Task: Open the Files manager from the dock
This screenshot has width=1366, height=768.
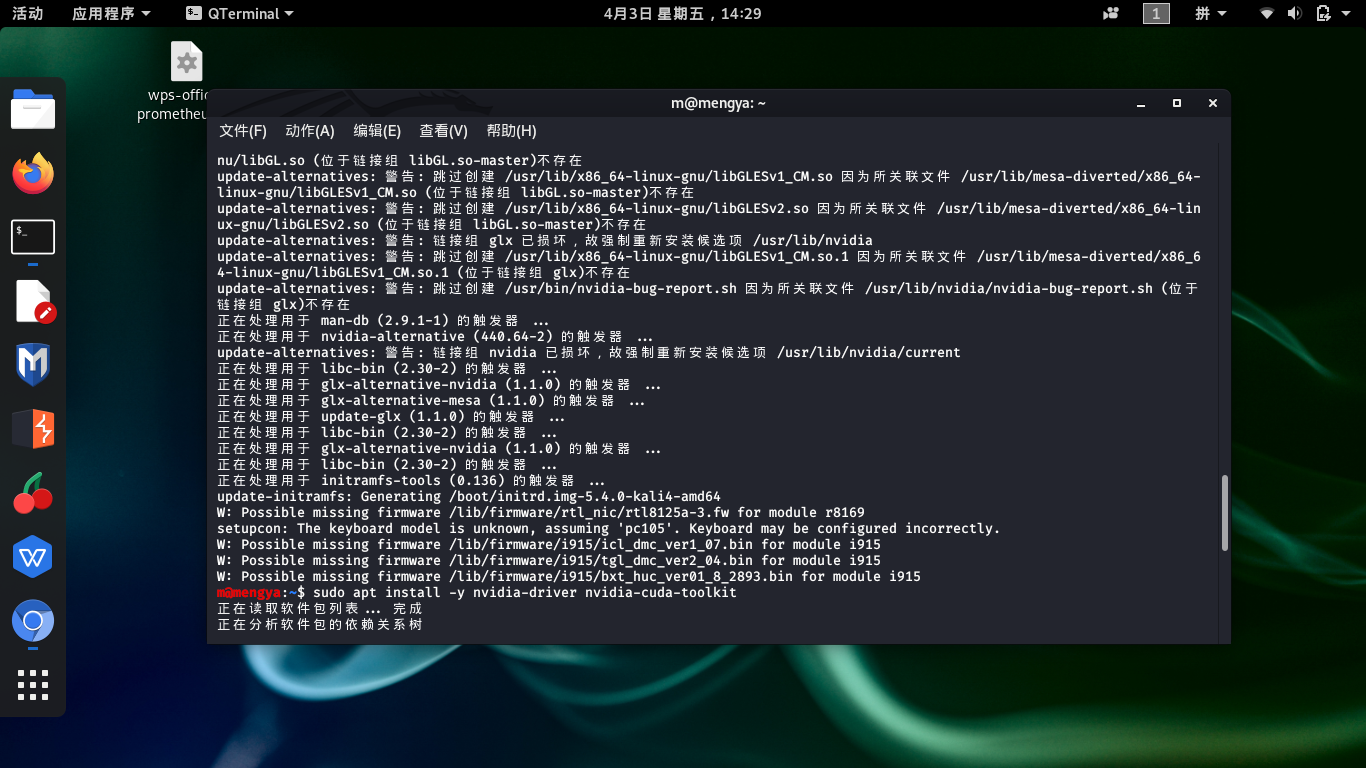Action: 33,109
